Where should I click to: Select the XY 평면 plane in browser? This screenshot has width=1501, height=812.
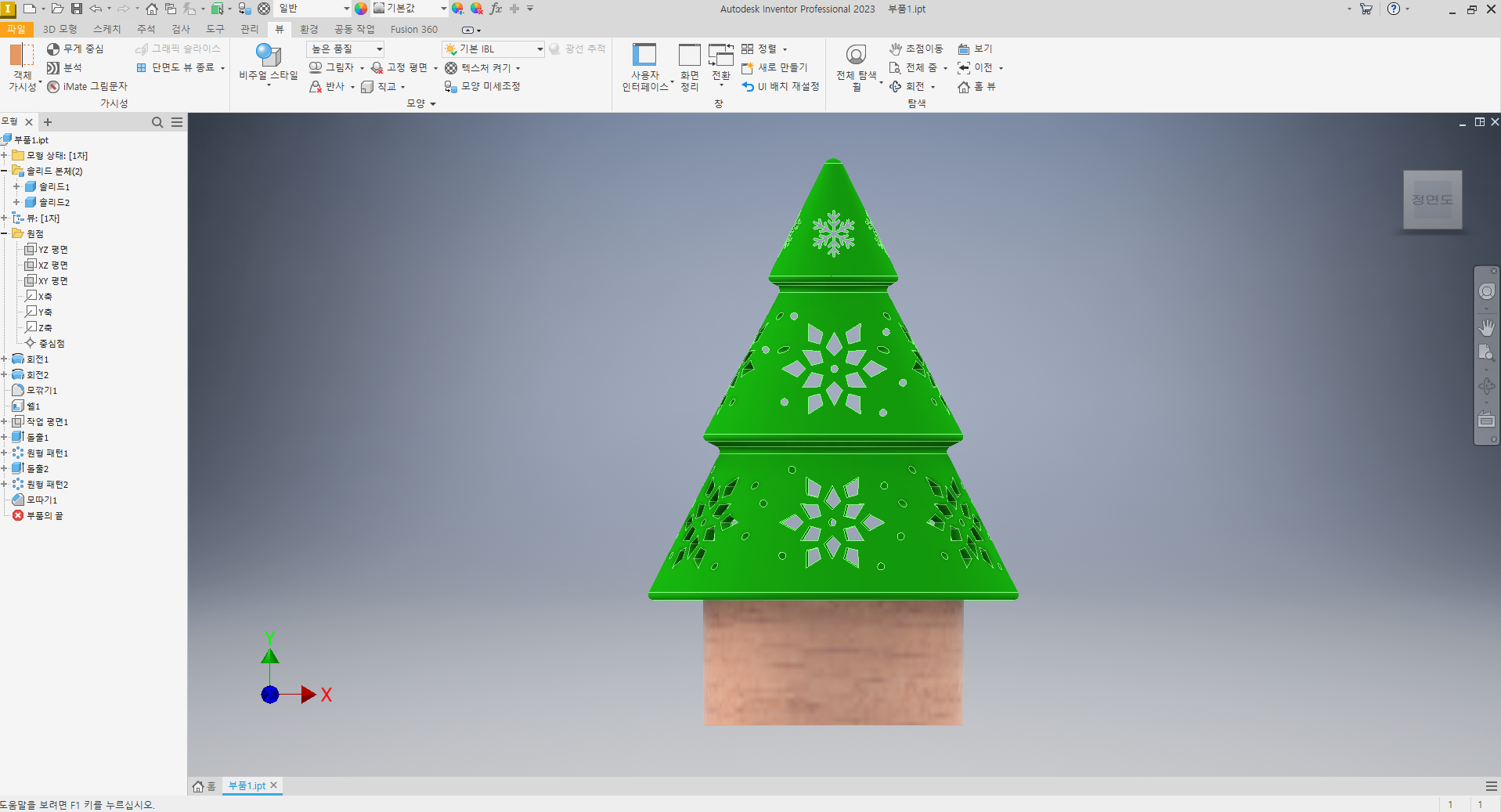pyautogui.click(x=46, y=280)
